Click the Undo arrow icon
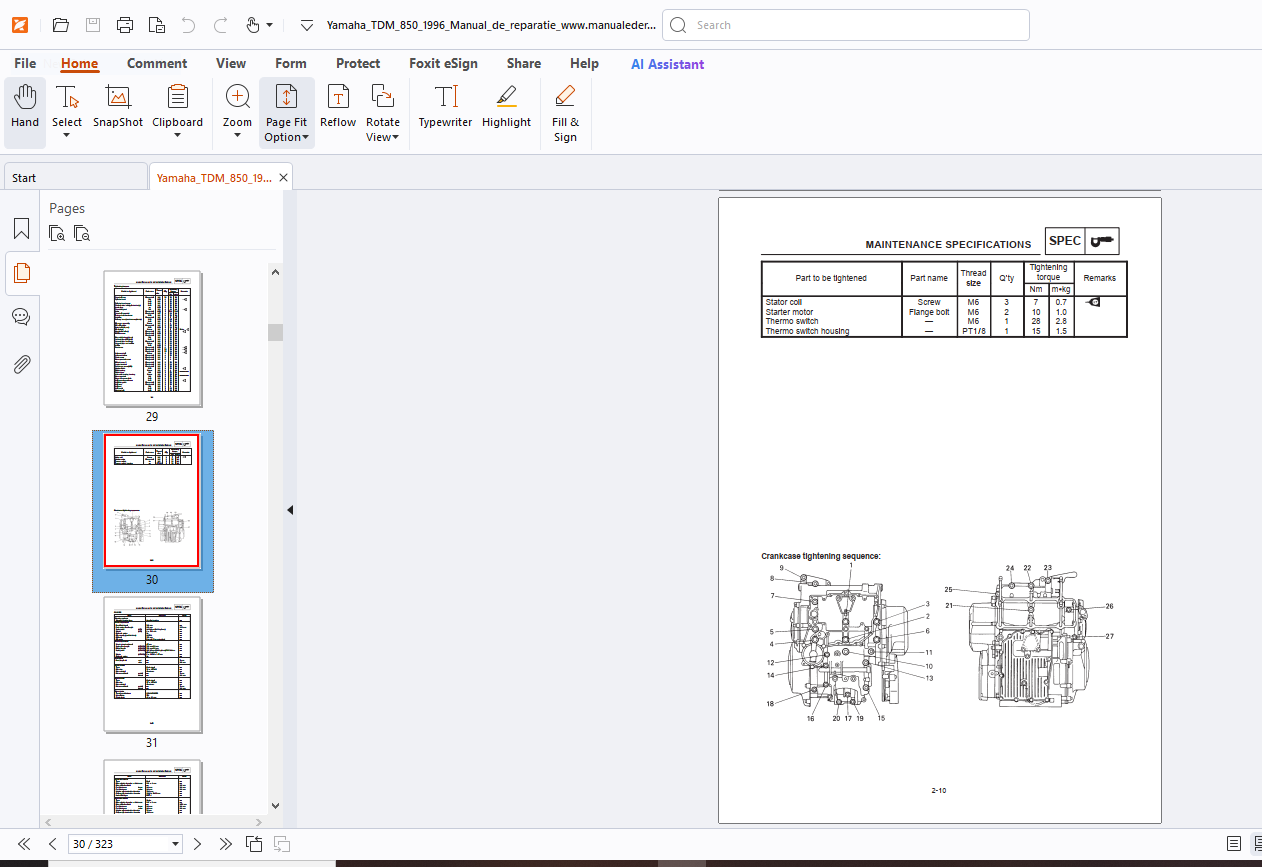The height and width of the screenshot is (867, 1262). pyautogui.click(x=188, y=25)
